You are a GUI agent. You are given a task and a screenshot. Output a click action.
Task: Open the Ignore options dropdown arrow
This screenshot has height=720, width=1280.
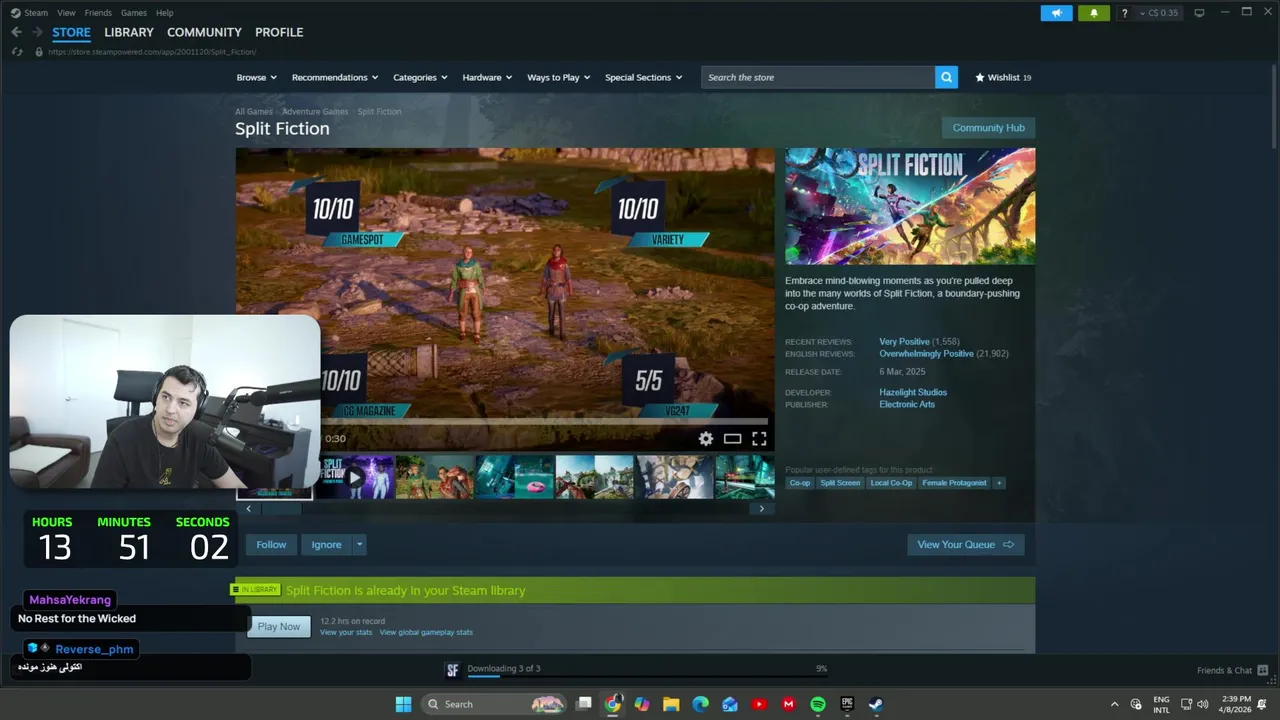pyautogui.click(x=359, y=545)
